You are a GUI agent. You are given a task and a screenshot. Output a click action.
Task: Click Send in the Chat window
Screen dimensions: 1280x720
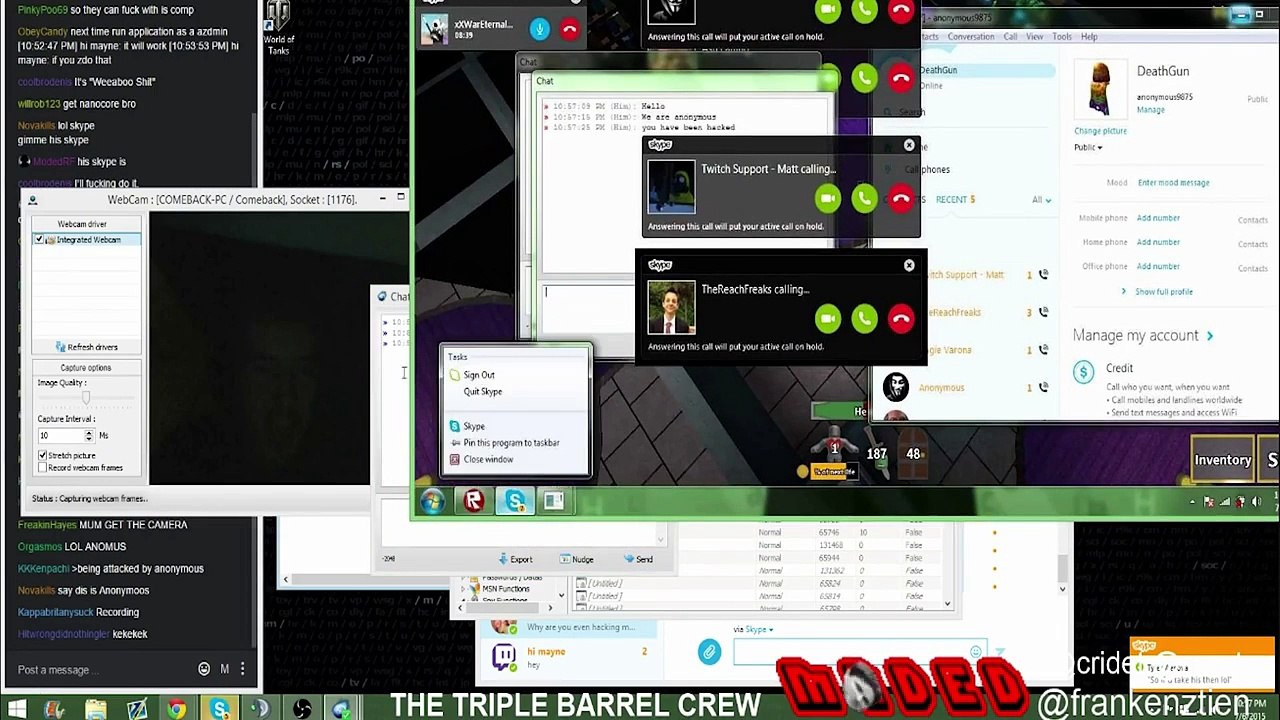638,560
